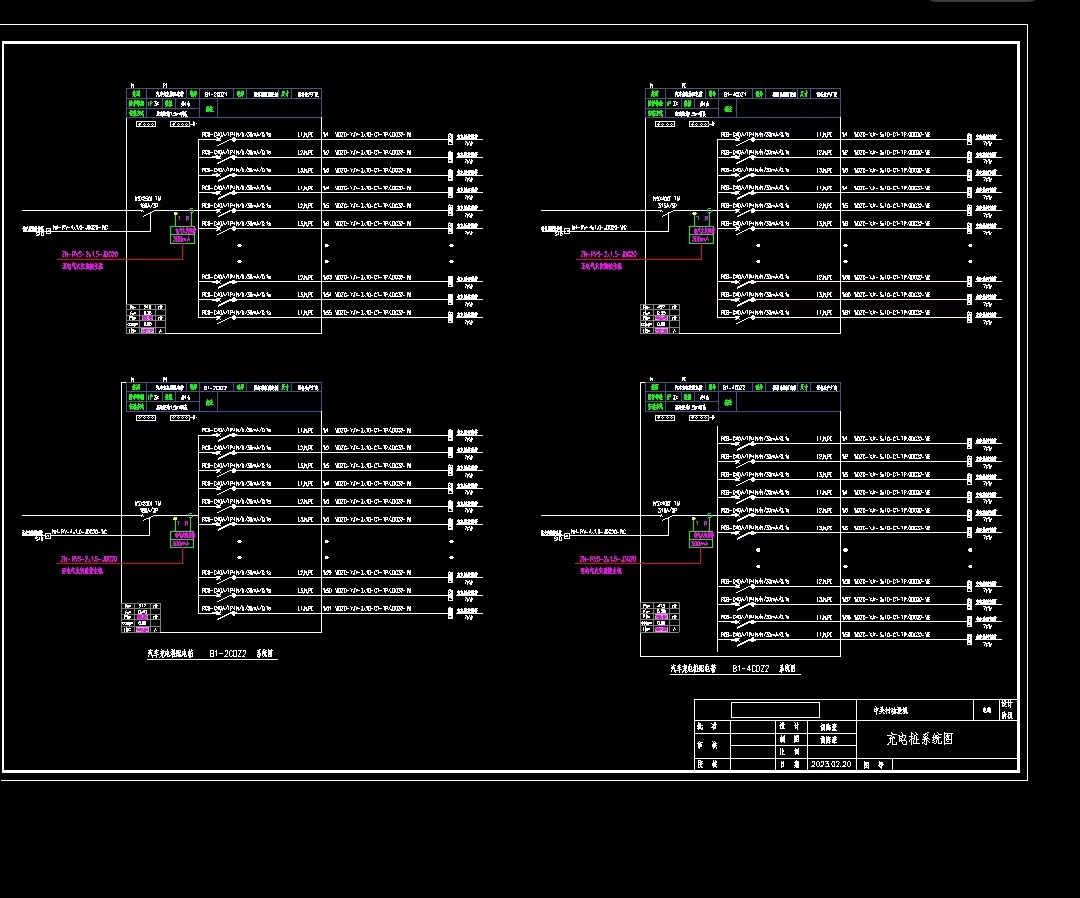Select the B1-2CDZ2 caption under bottom-left diagram

pyautogui.click(x=228, y=653)
